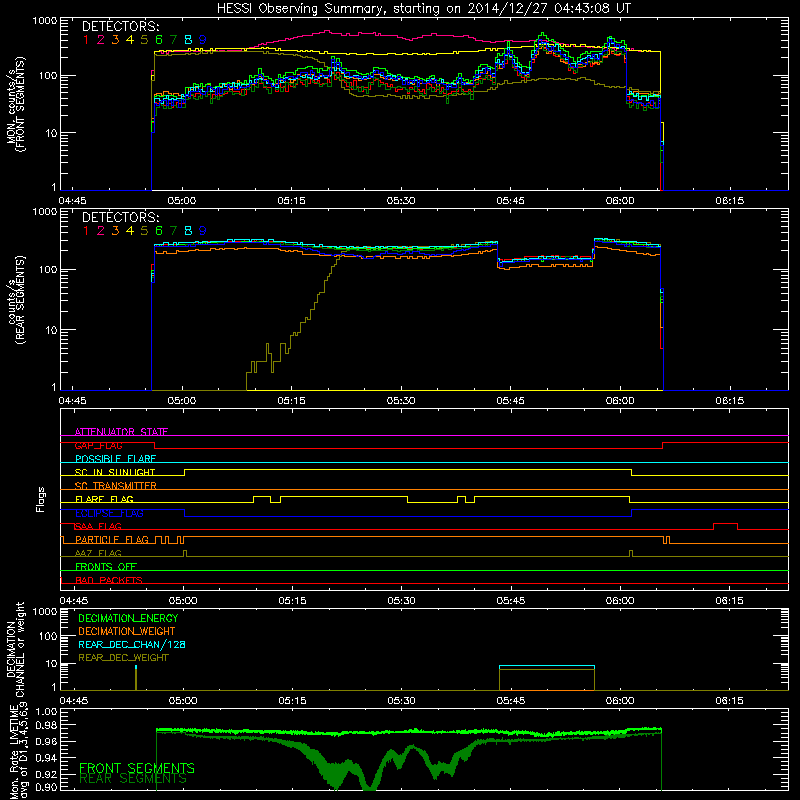Click detector number 8 in the front segments legend
Viewport: 800px width, 800px height.
(188, 40)
